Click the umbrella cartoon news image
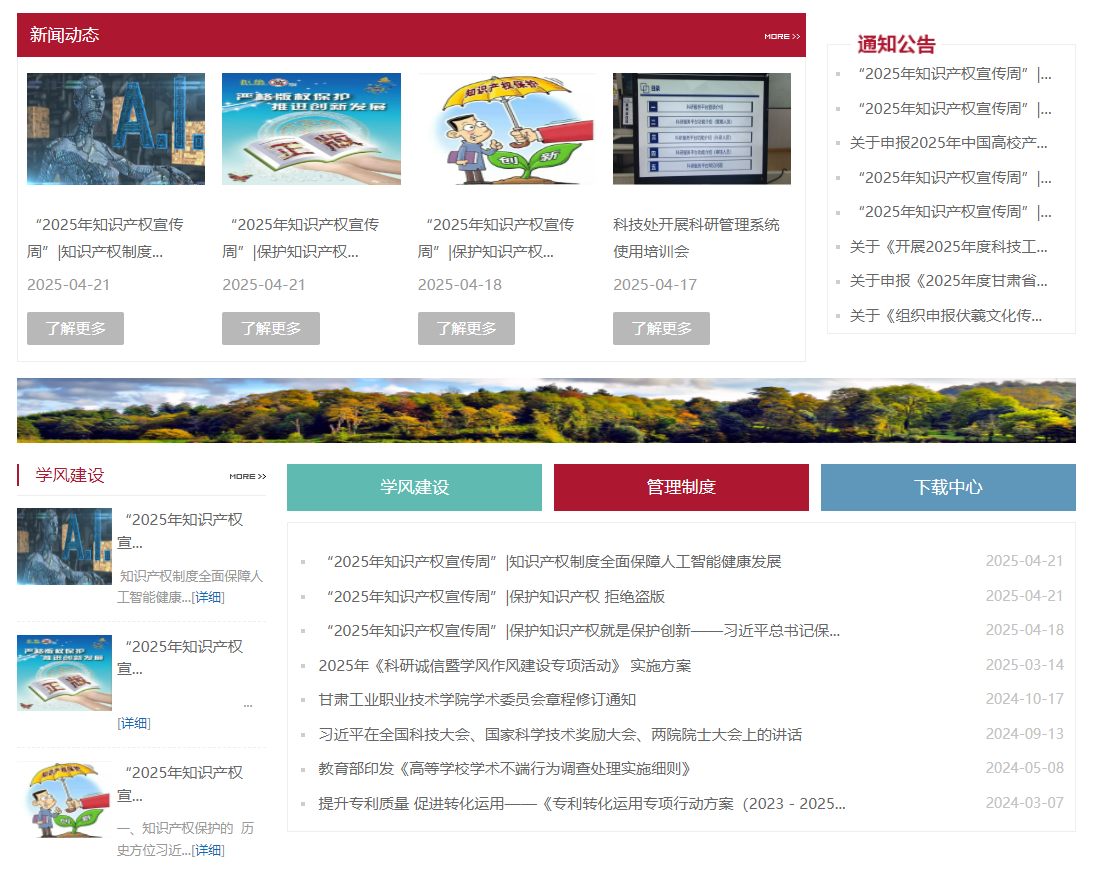 pyautogui.click(x=506, y=129)
